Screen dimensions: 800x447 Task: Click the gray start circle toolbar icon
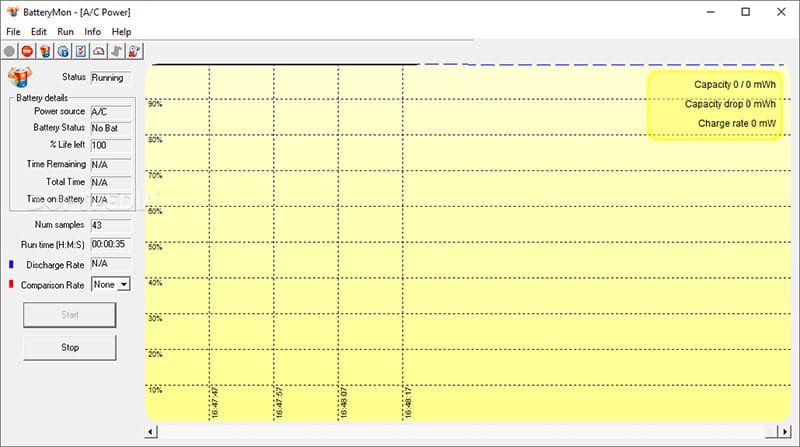coord(10,51)
